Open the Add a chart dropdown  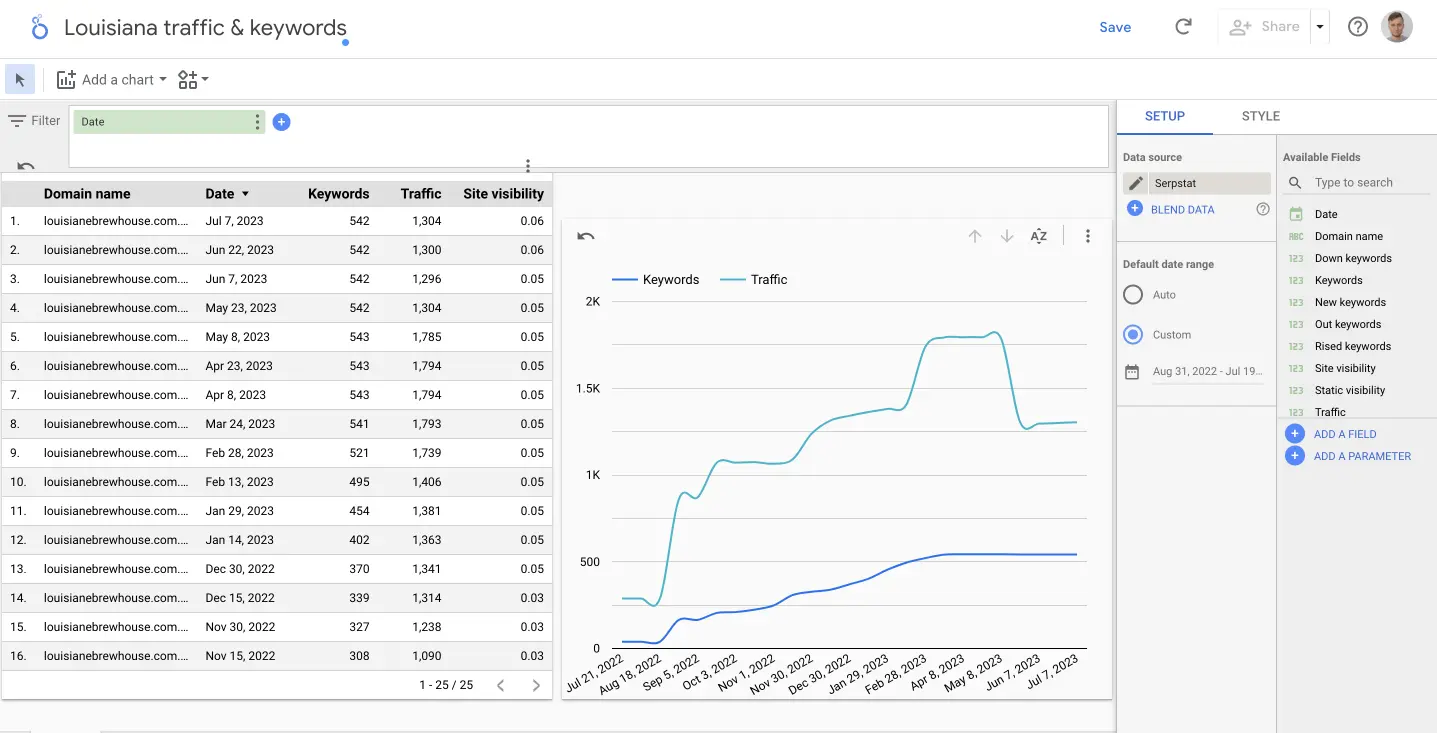(112, 80)
